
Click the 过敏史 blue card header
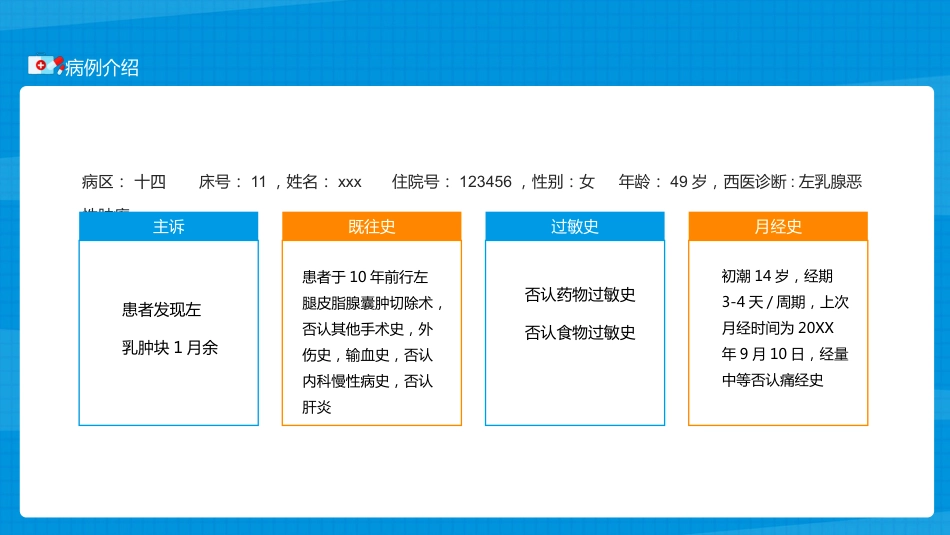pos(574,226)
